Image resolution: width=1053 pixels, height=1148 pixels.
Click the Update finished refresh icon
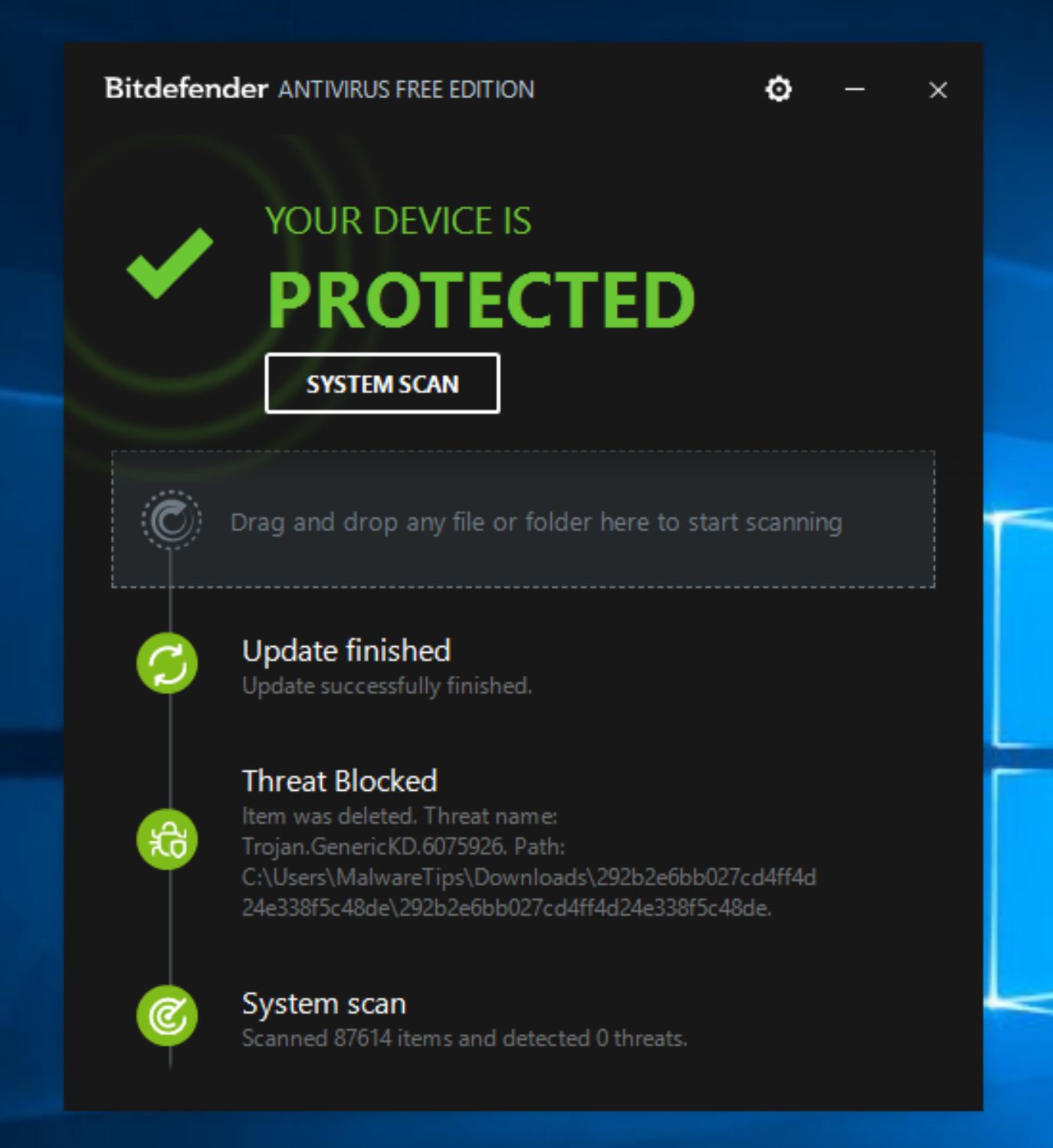(167, 663)
